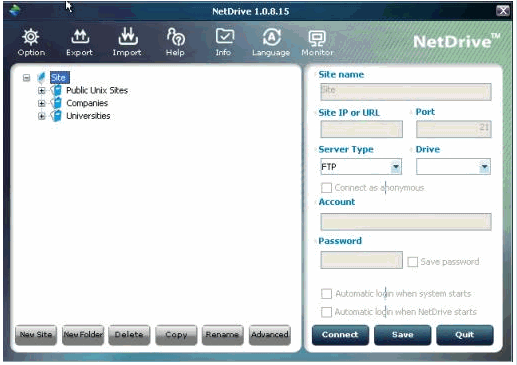This screenshot has height=365, width=517.
Task: Click the New Site button
Action: 36,335
